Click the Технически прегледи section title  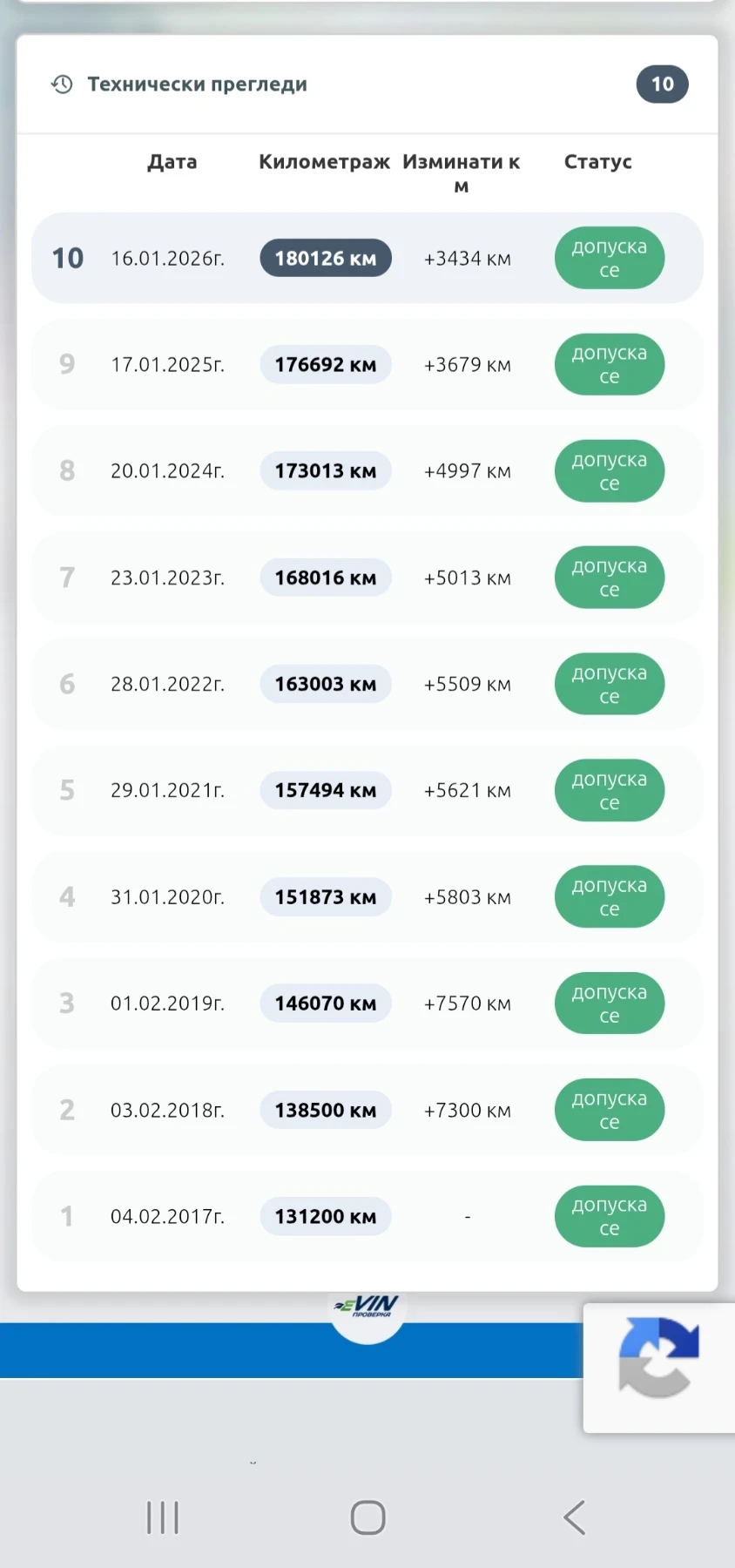197,84
